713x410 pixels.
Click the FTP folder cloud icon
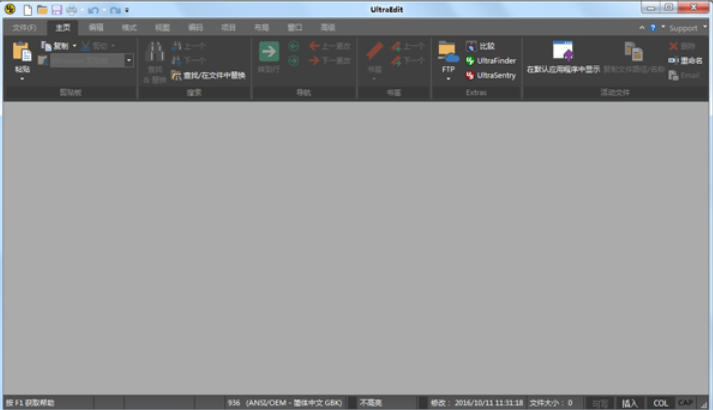click(x=448, y=51)
